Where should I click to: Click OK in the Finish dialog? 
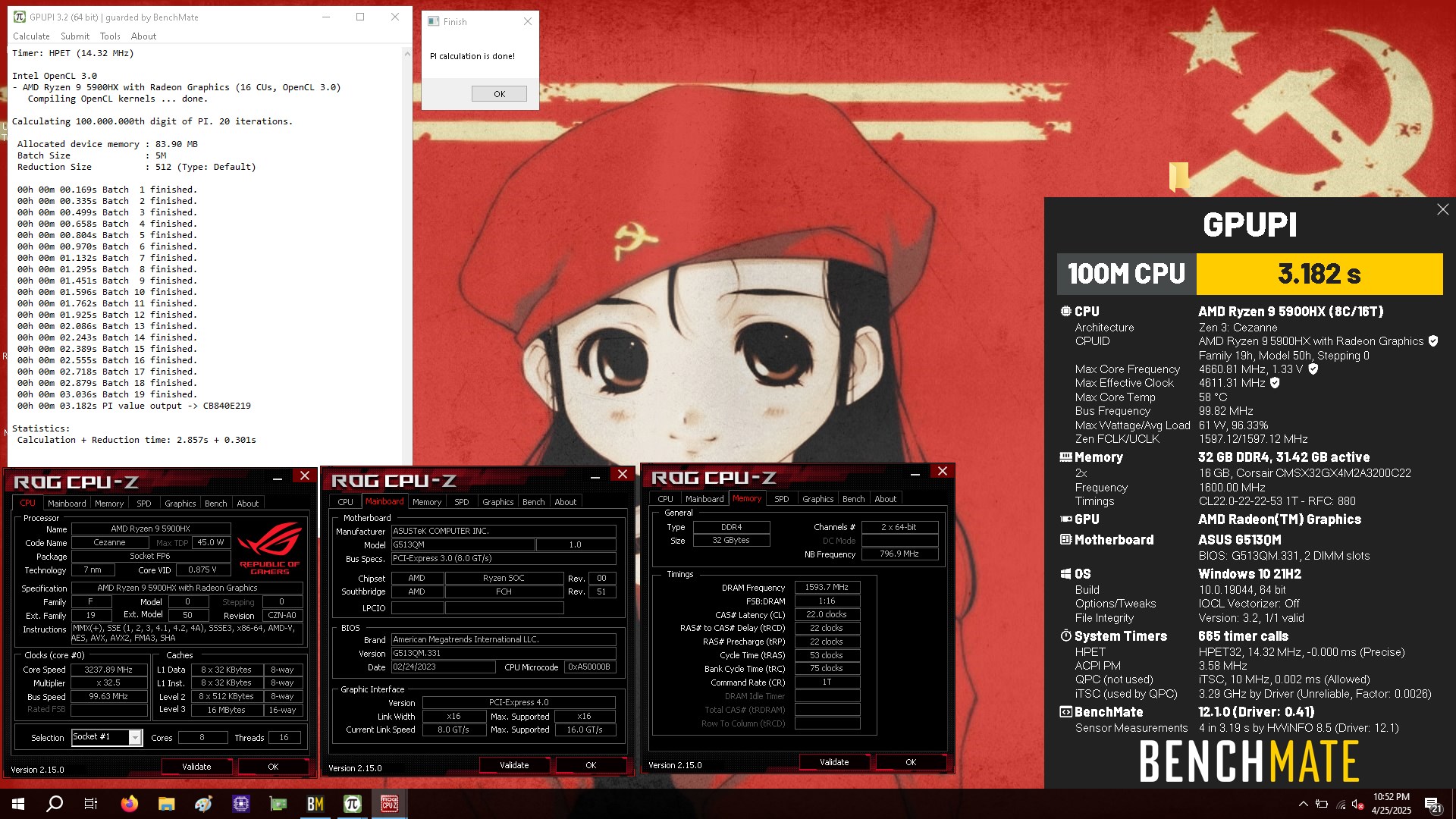pos(499,94)
